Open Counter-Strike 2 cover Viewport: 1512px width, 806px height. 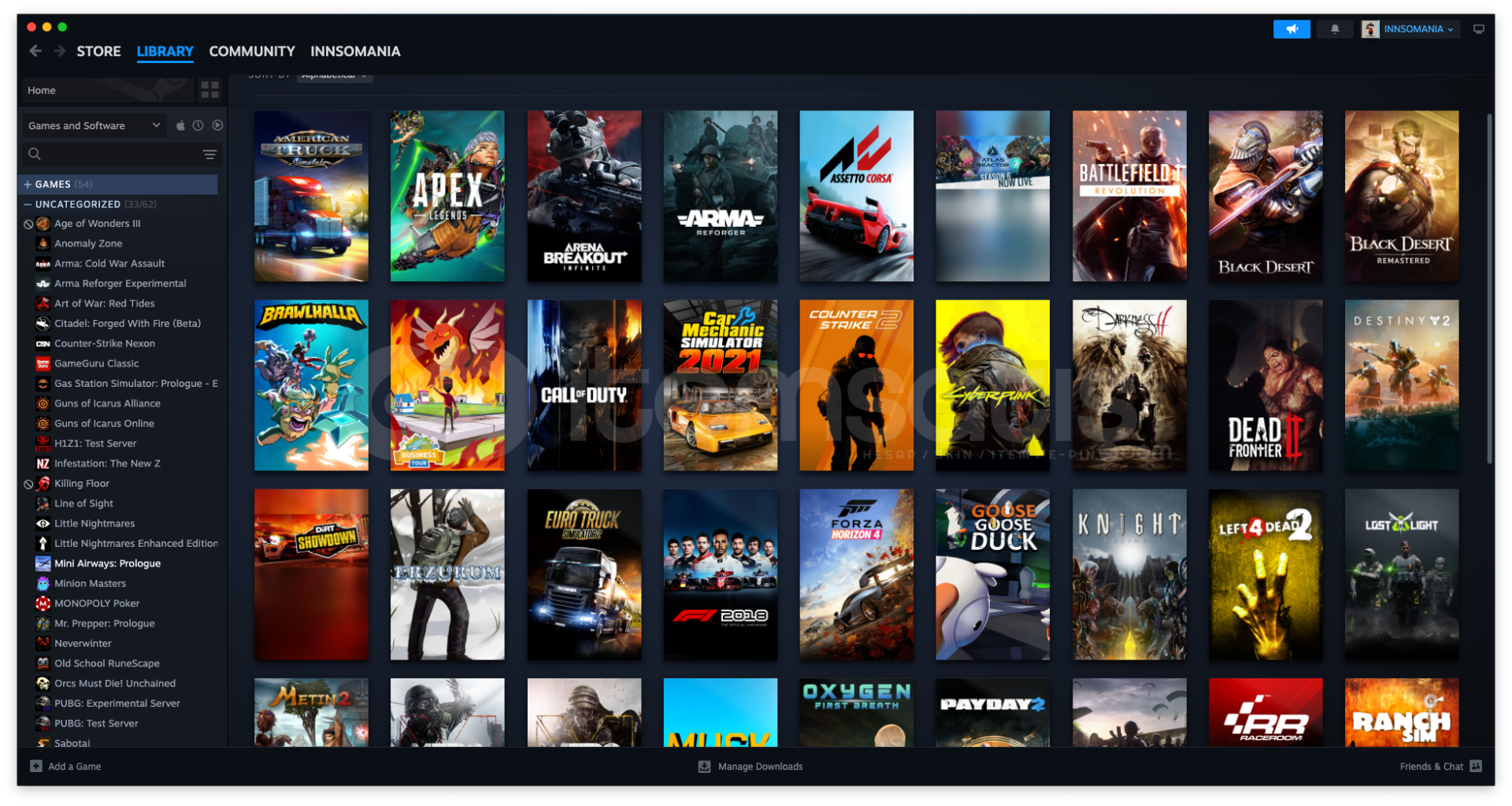pos(857,385)
